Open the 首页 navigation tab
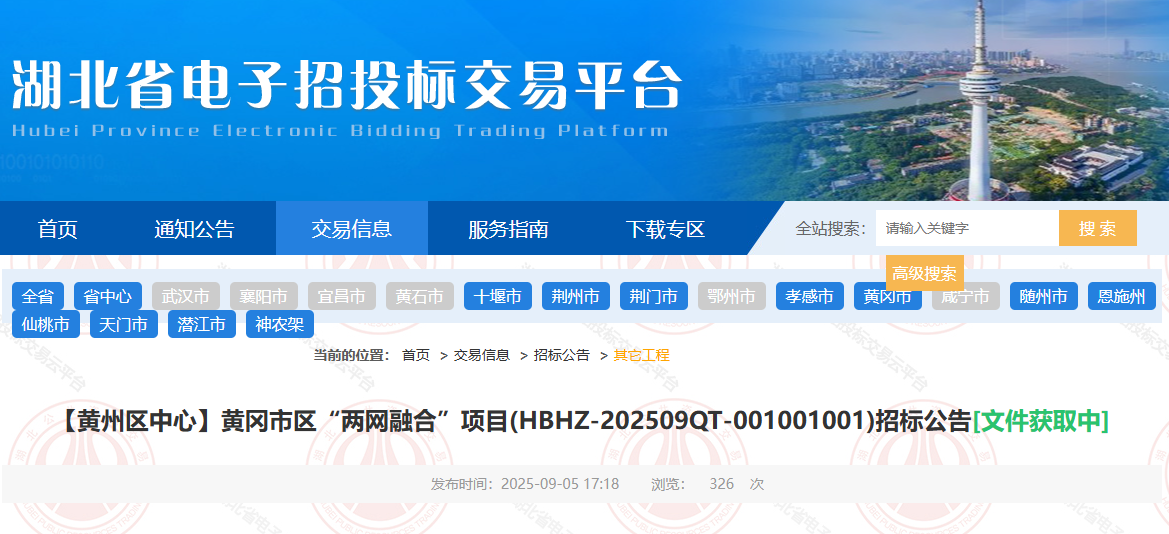 coord(57,229)
